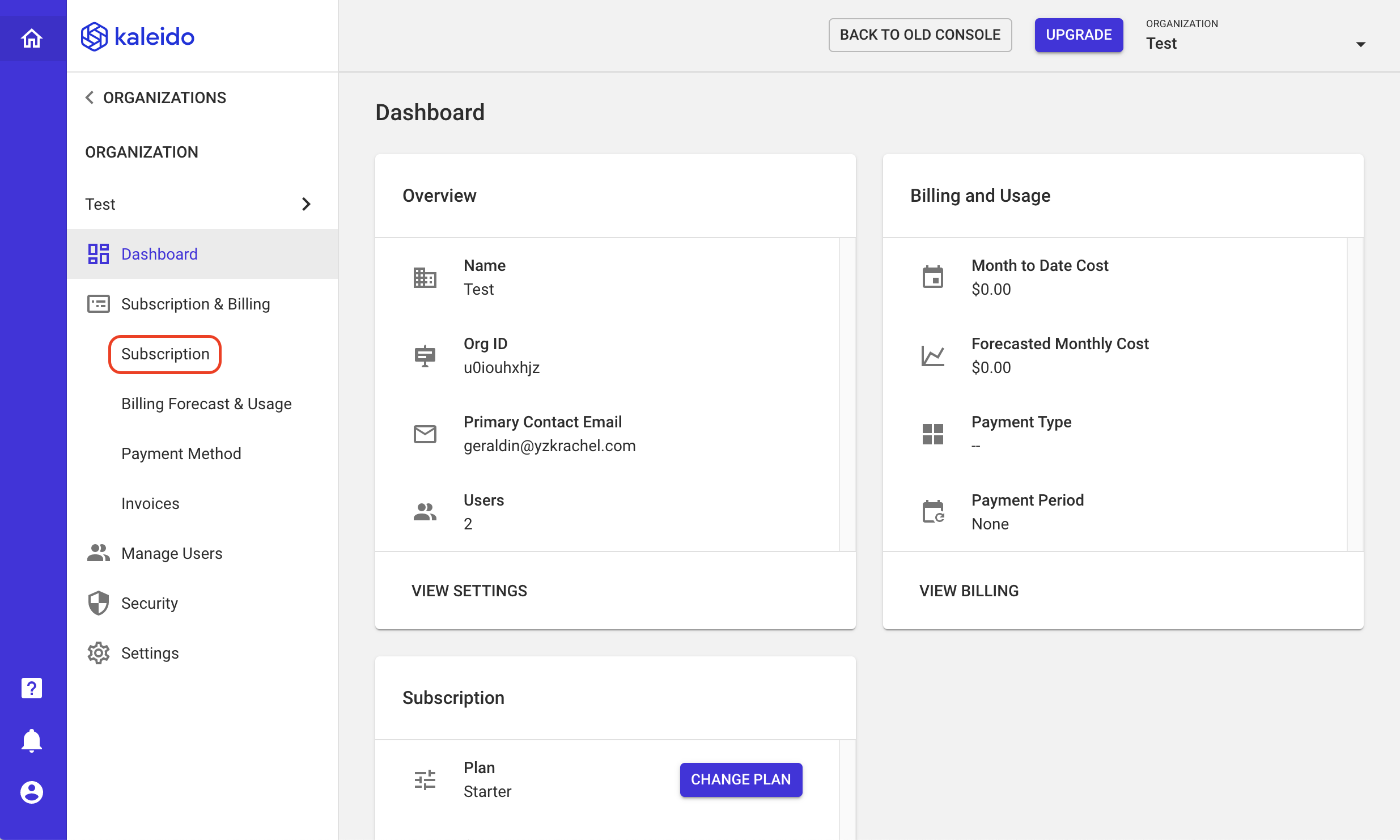Select the Billing Forecast & Usage menu item
Image resolution: width=1400 pixels, height=840 pixels.
tap(206, 403)
